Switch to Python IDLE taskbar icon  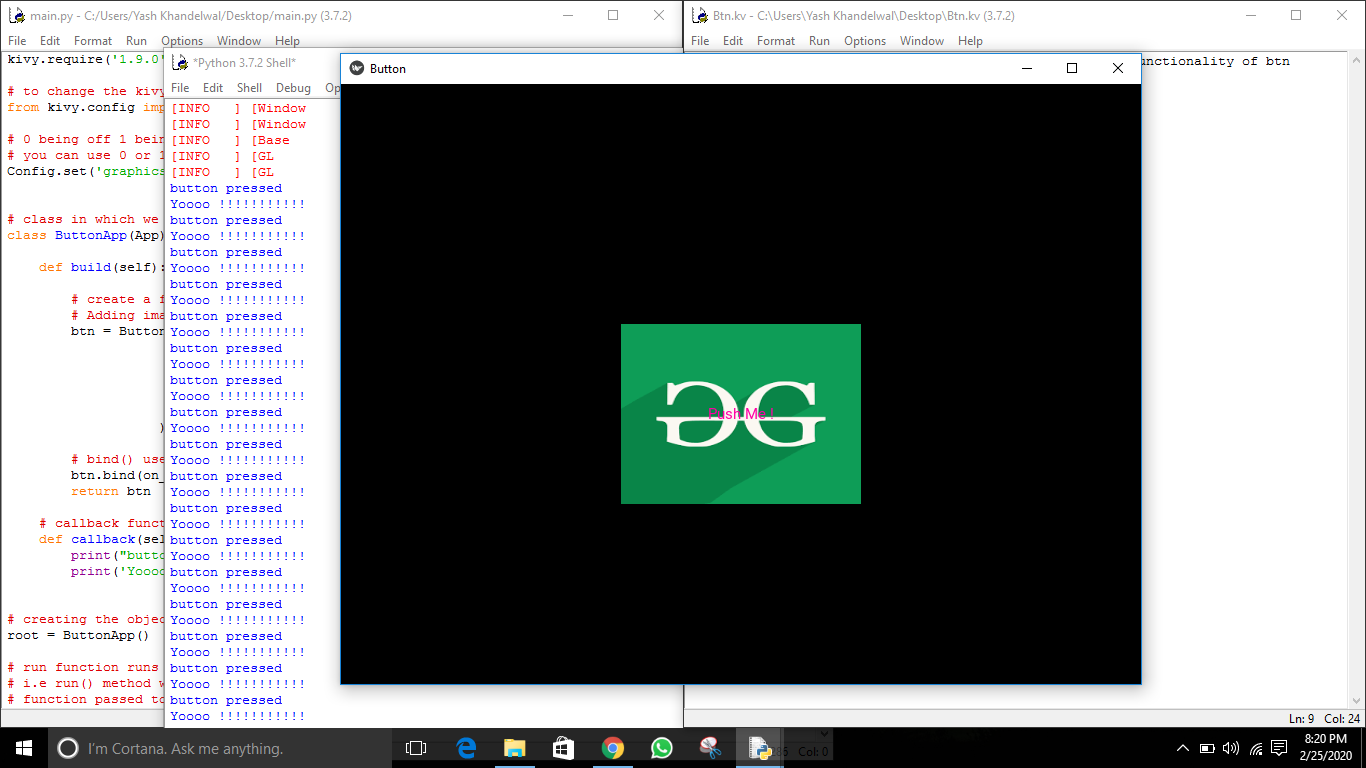[760, 748]
